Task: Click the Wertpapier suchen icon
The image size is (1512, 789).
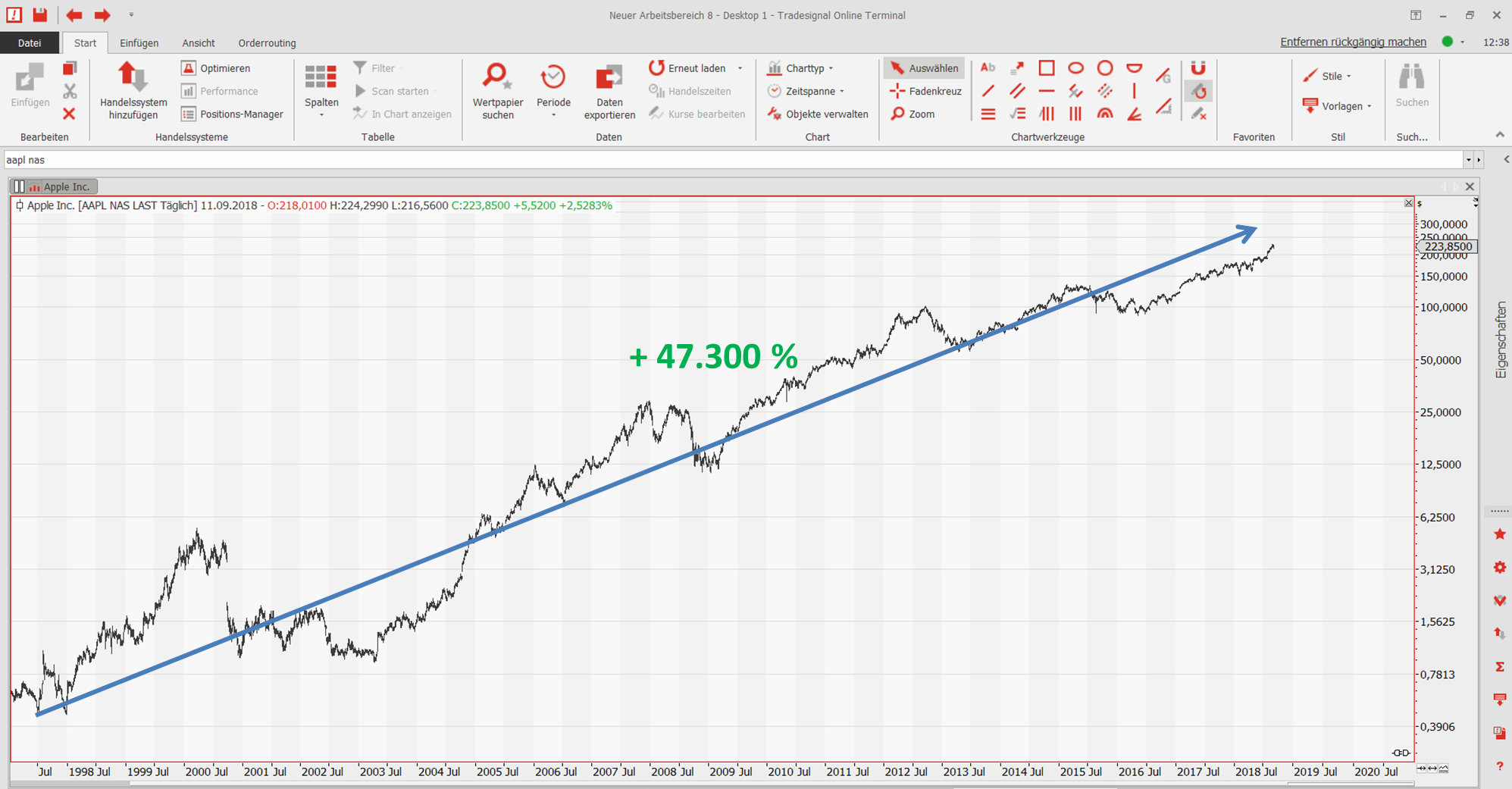Action: [x=497, y=78]
